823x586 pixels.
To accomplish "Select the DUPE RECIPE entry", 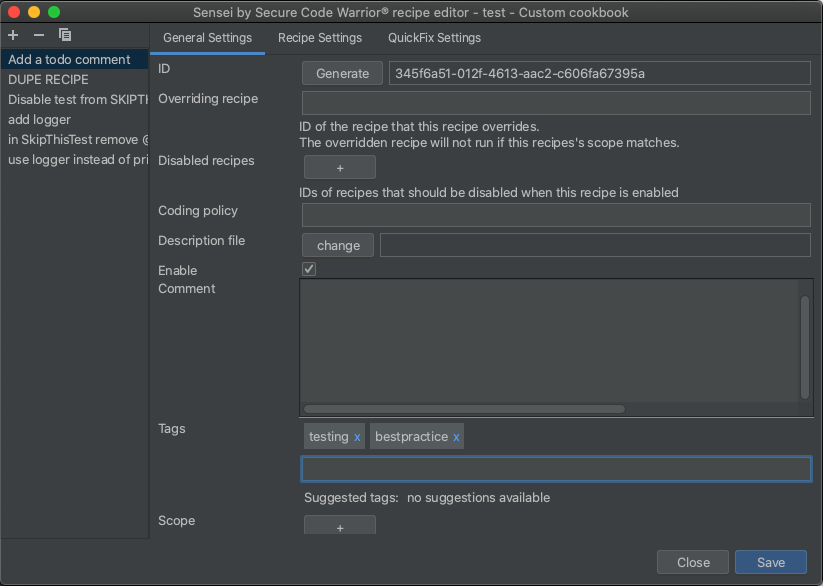I will 75,79.
